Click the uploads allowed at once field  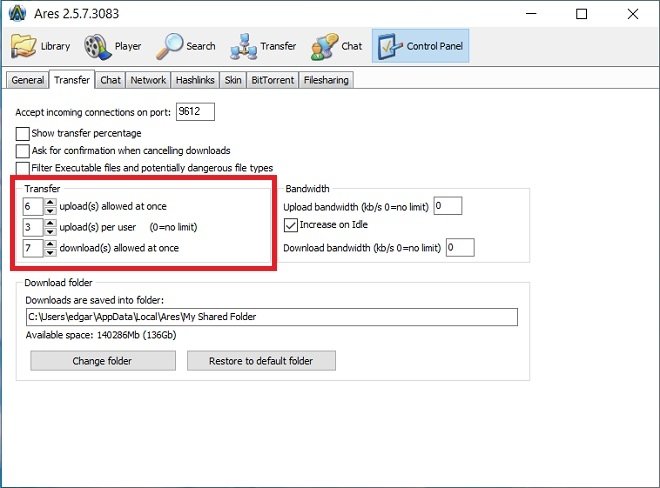click(x=33, y=206)
